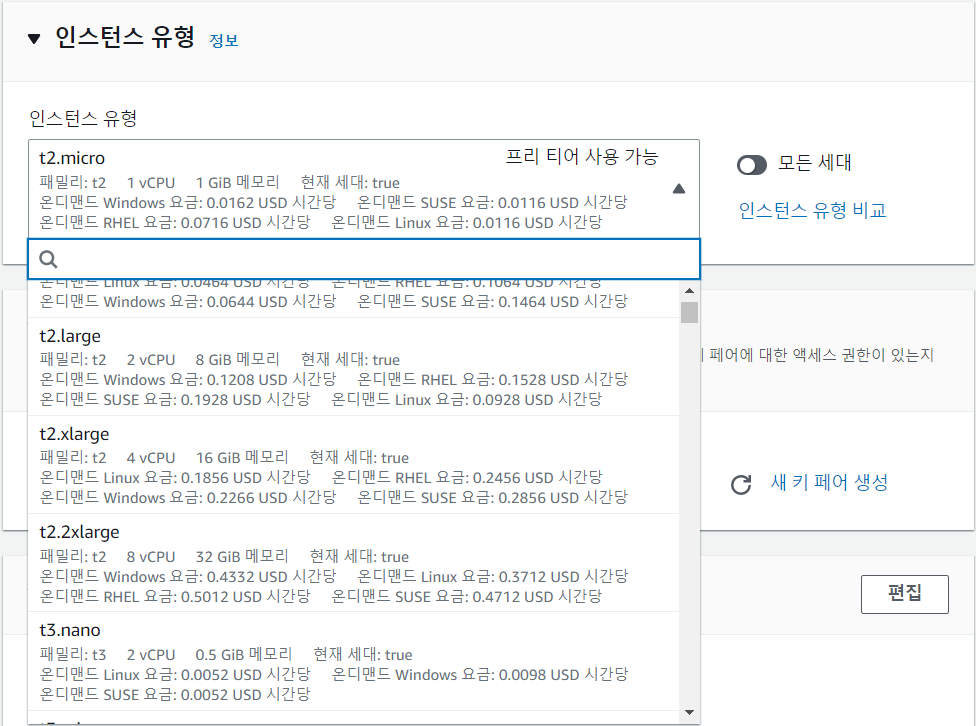Screen dimensions: 976x726
Task: Click the refresh key pair icon
Action: click(741, 484)
